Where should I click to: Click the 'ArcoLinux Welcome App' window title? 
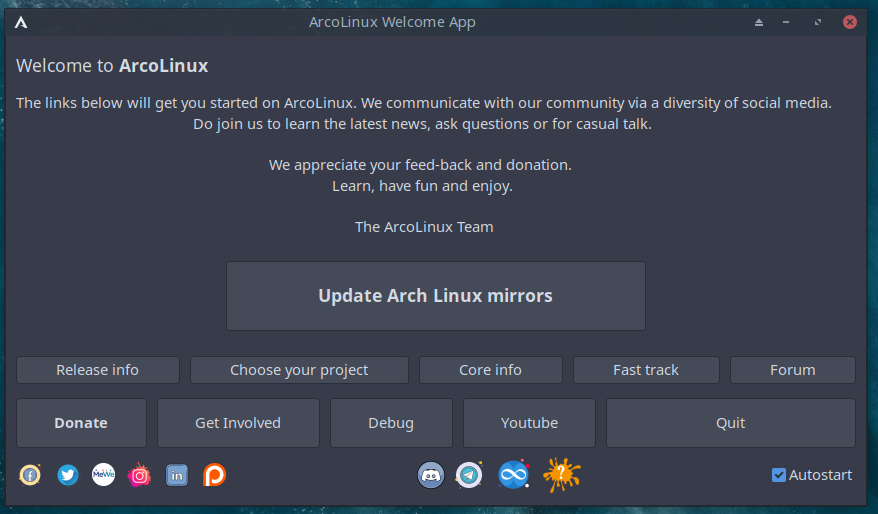pyautogui.click(x=392, y=22)
